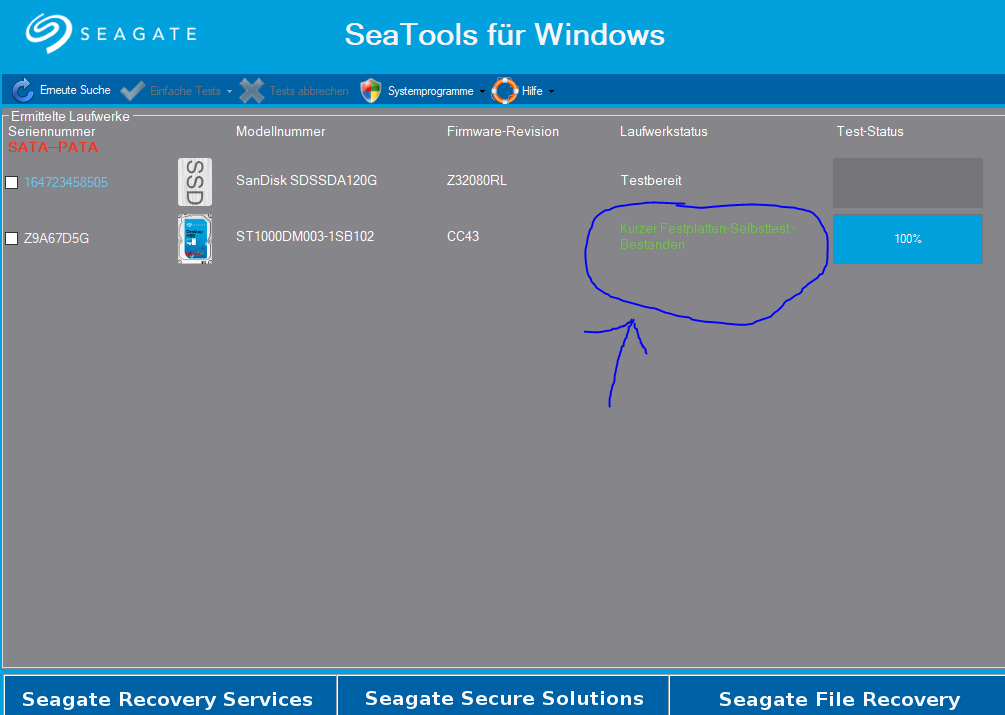The image size is (1005, 715).
Task: Click firmware revision CC43
Action: click(463, 236)
